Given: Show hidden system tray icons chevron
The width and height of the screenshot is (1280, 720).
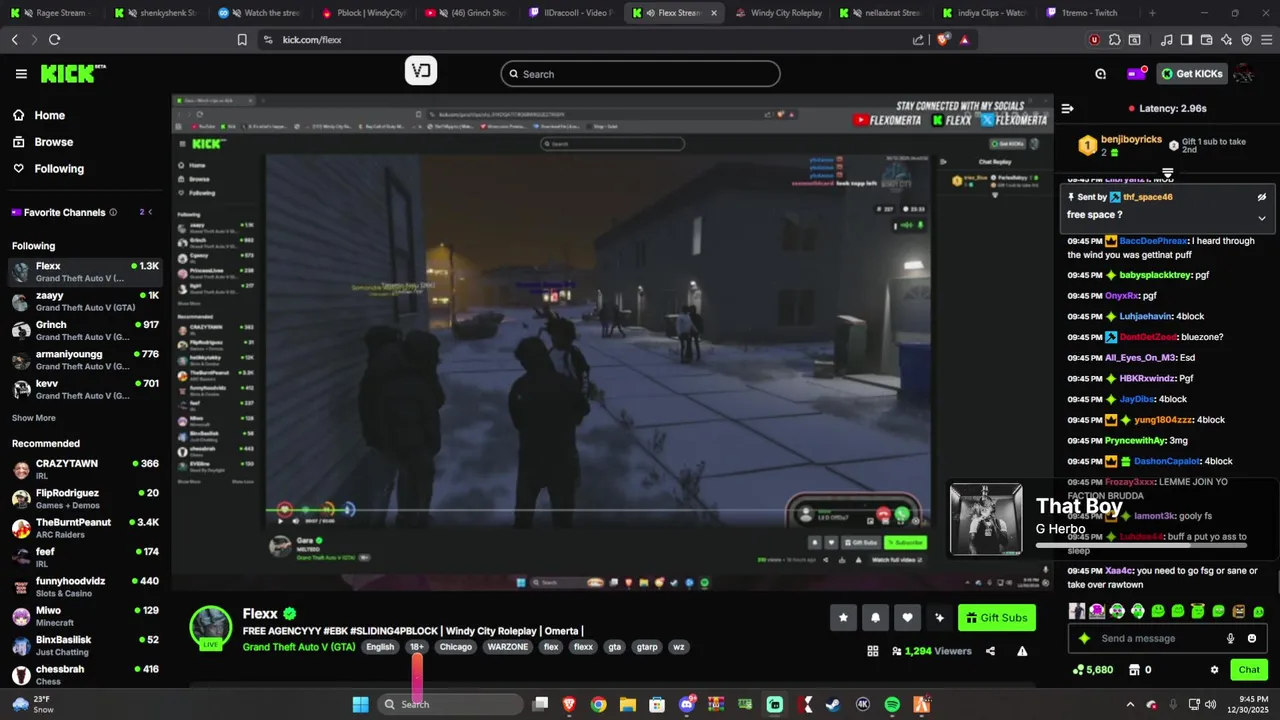Looking at the screenshot, I should 1130,704.
